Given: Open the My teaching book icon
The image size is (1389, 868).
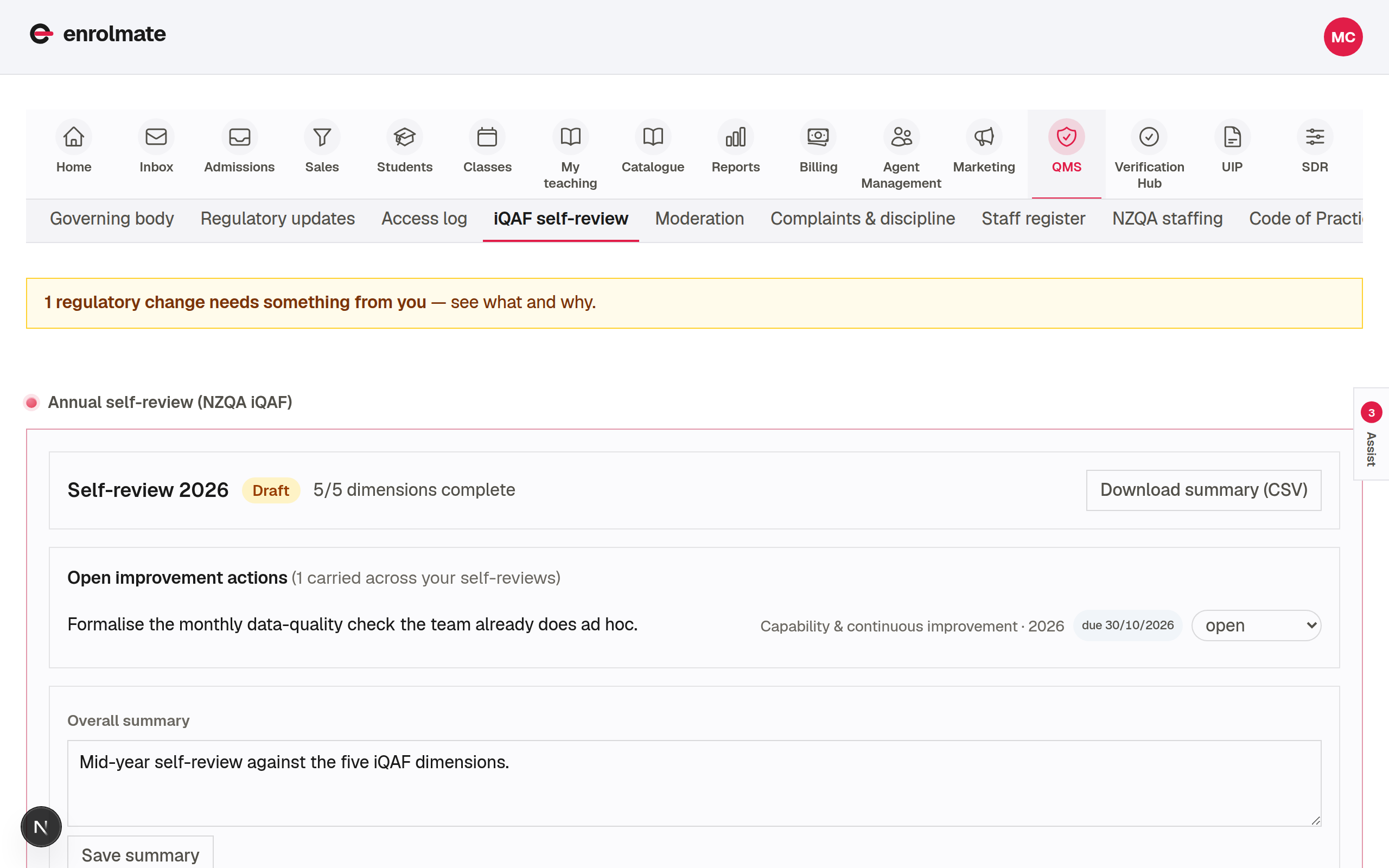Looking at the screenshot, I should (x=571, y=137).
